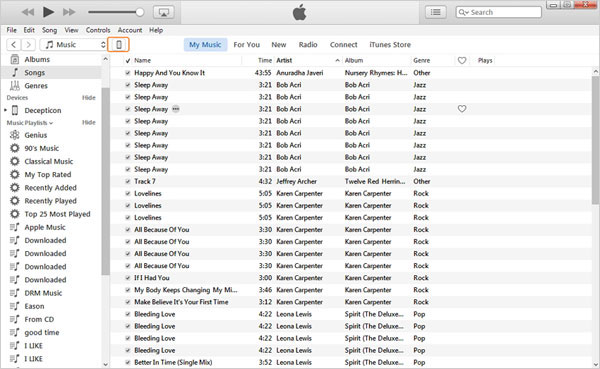Open the Top 25 Most Played playlist
This screenshot has width=600, height=369.
click(57, 214)
